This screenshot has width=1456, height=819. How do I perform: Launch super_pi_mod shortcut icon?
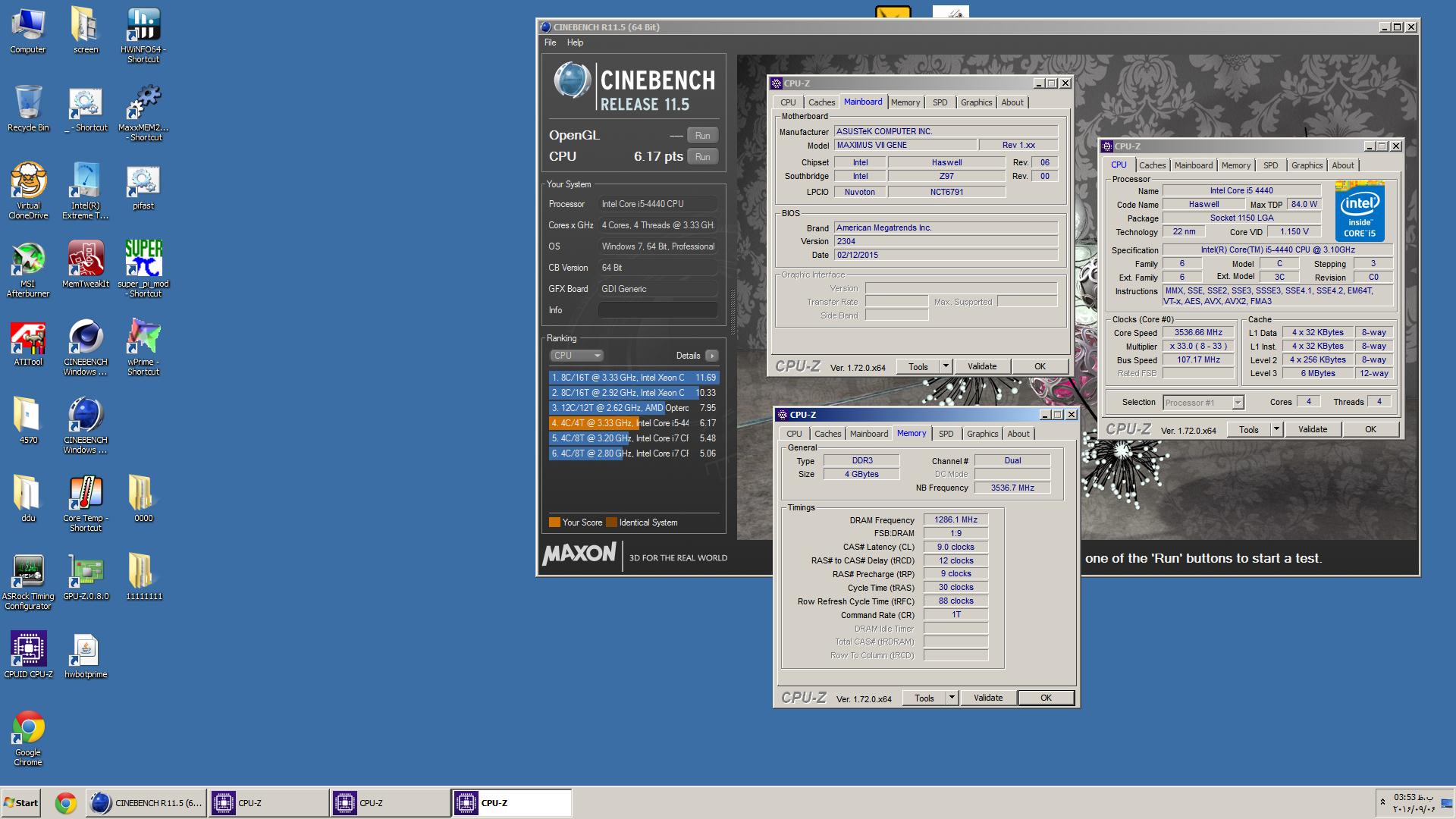click(143, 269)
